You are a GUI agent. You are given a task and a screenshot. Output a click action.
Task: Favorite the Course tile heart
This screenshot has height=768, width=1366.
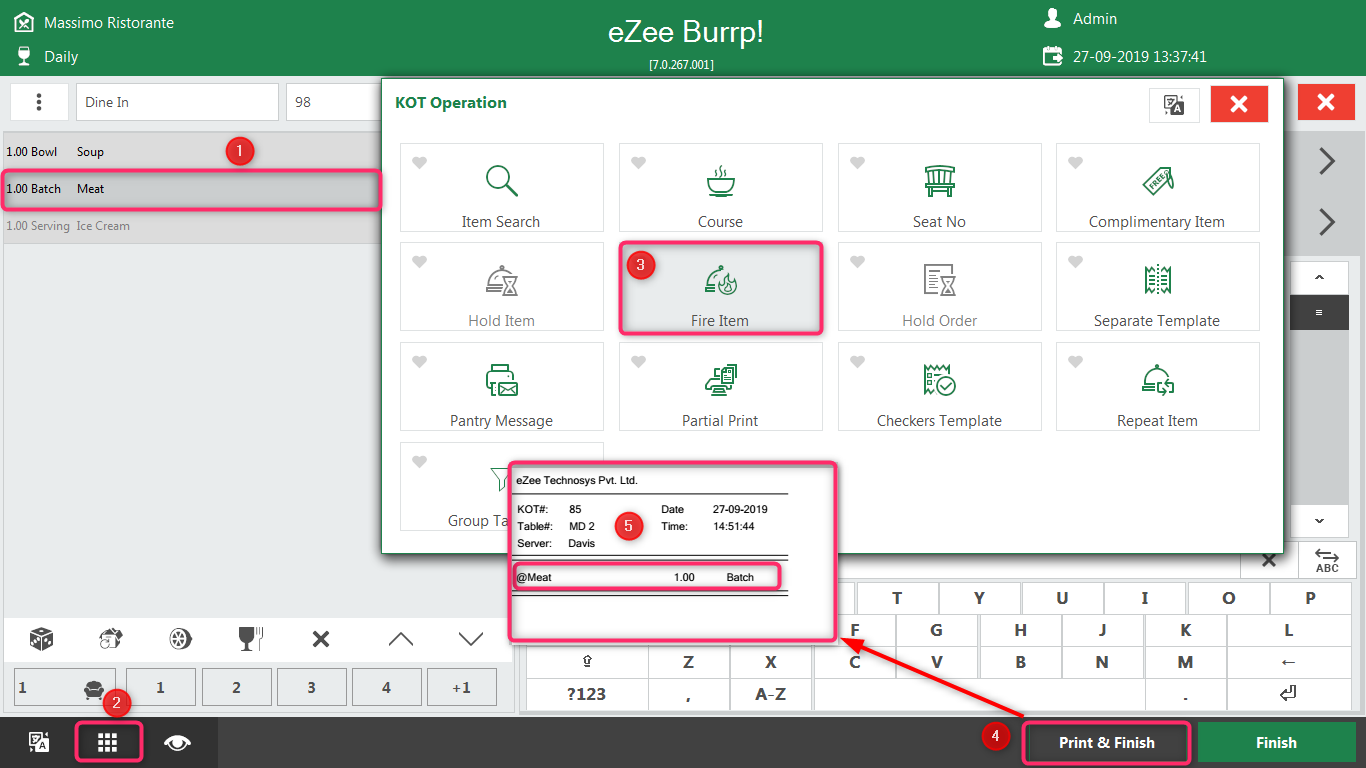point(639,163)
